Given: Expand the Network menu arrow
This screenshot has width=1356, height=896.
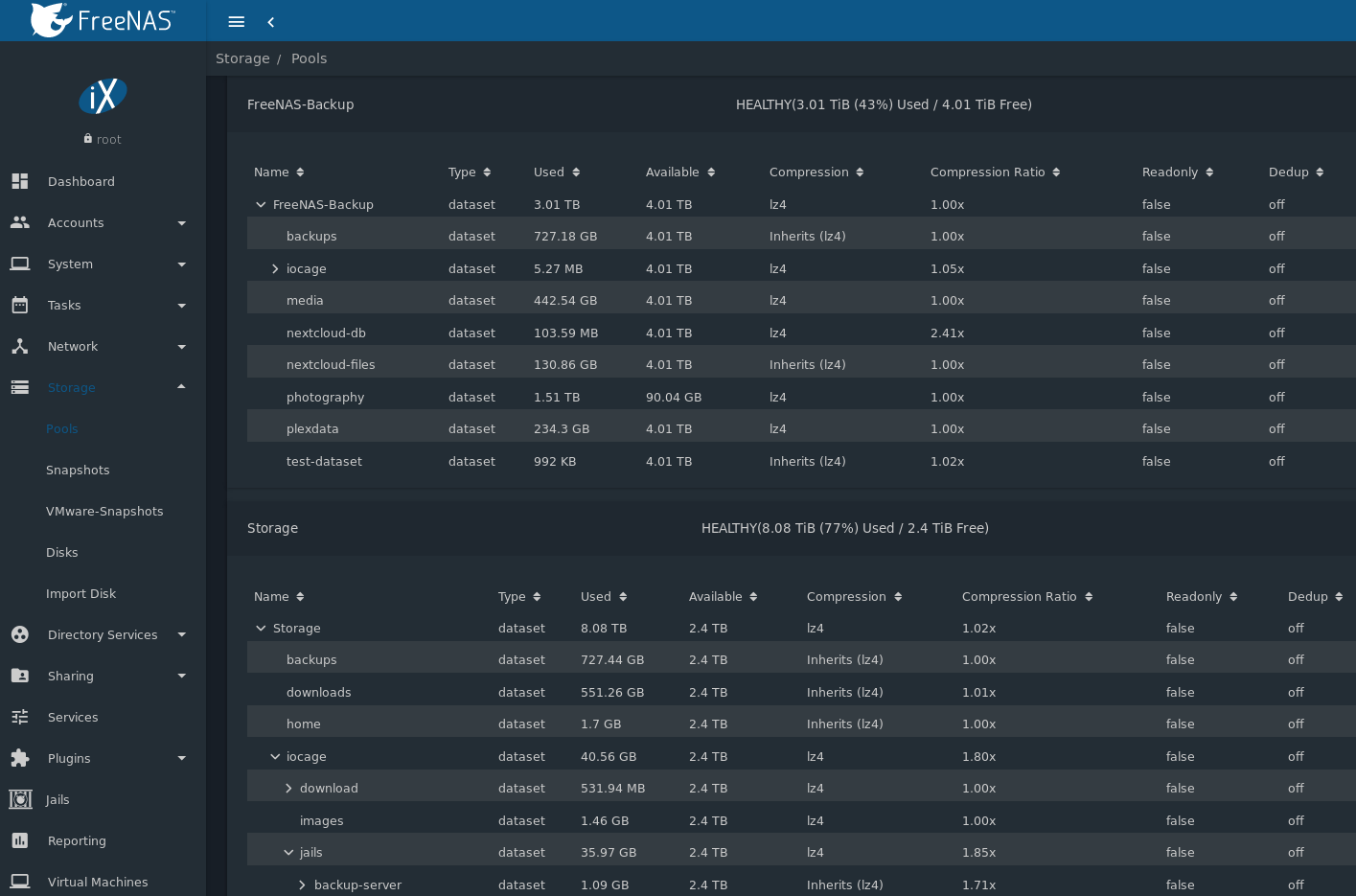Looking at the screenshot, I should pos(182,347).
